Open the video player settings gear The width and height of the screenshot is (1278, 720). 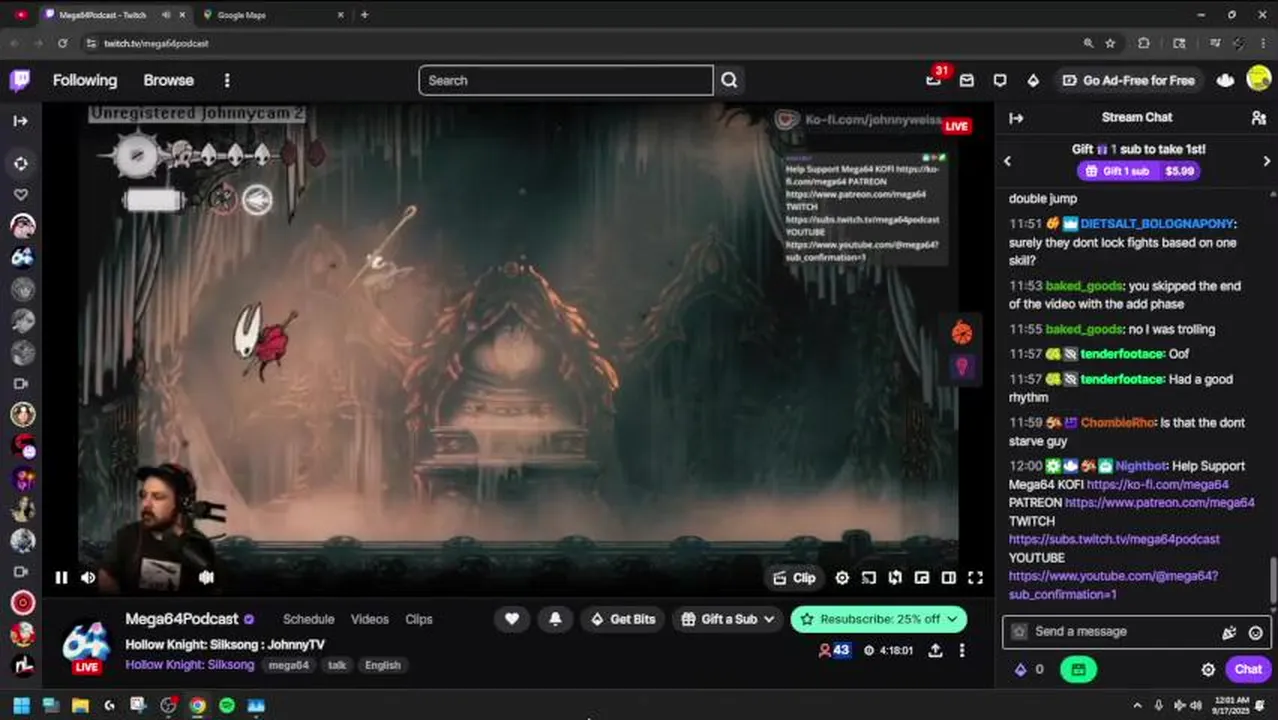click(842, 578)
